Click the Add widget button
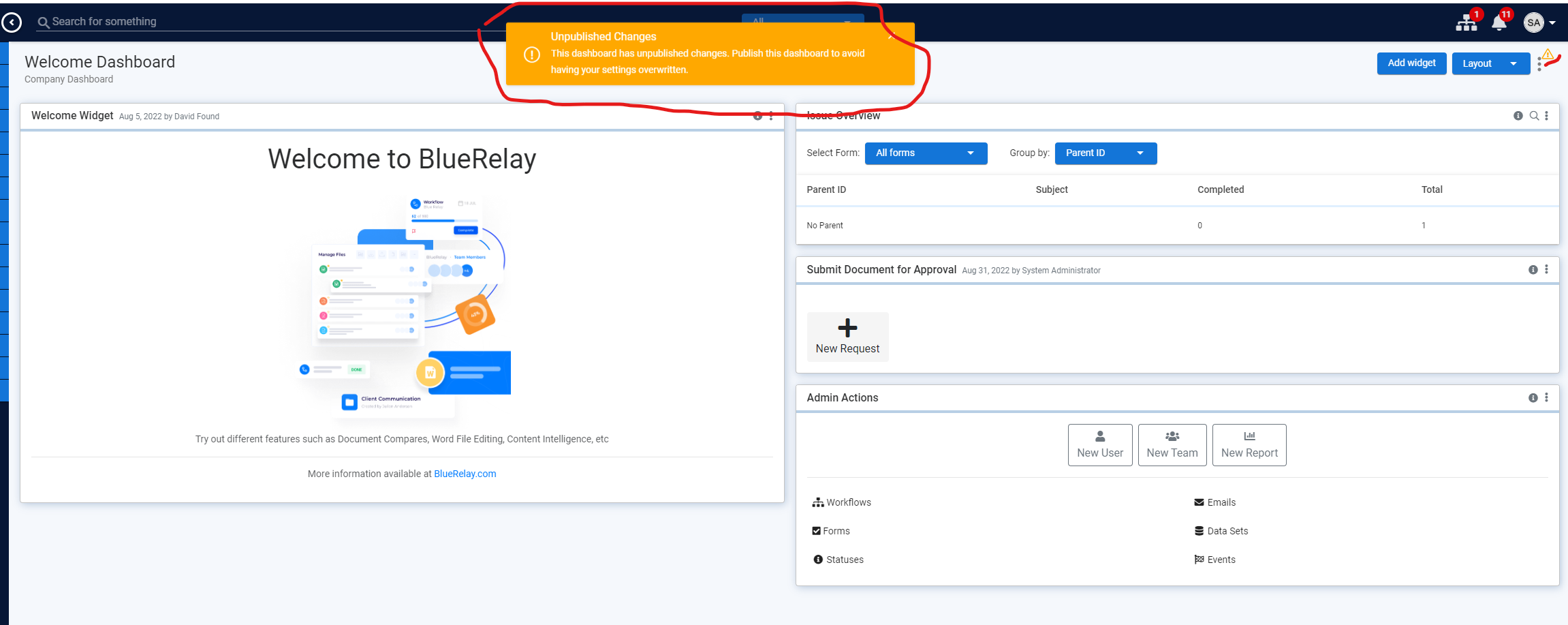 [x=1411, y=63]
